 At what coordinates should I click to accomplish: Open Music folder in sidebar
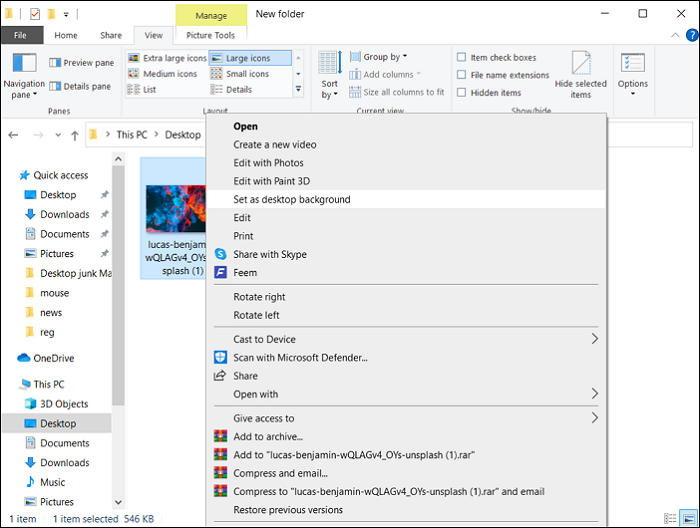tap(46, 482)
